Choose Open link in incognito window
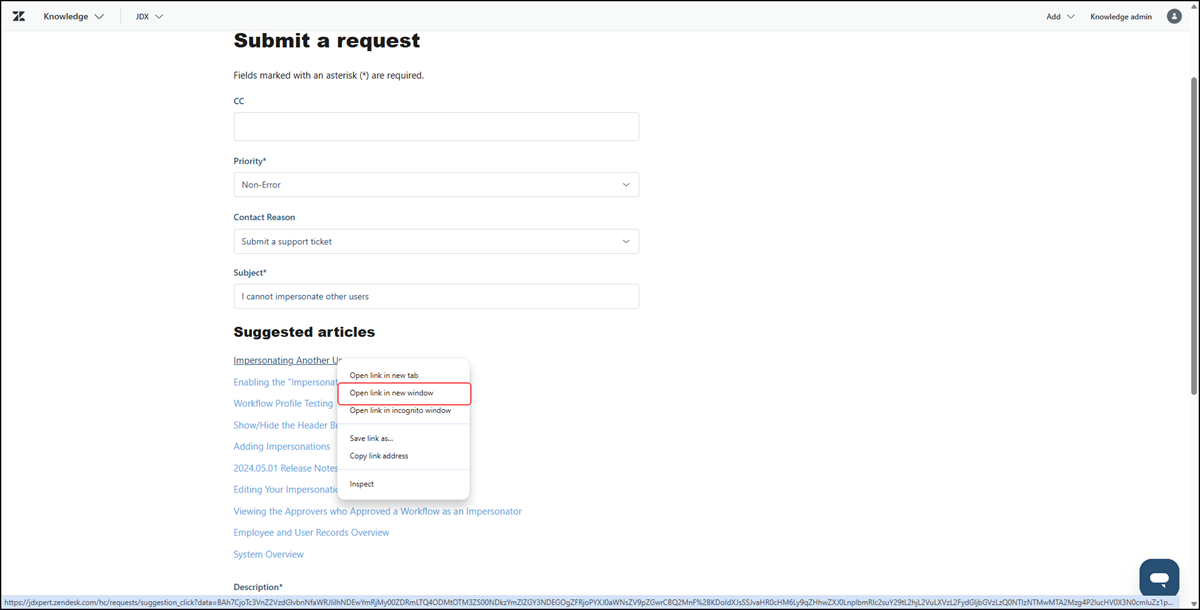The width and height of the screenshot is (1200, 610). pos(400,411)
